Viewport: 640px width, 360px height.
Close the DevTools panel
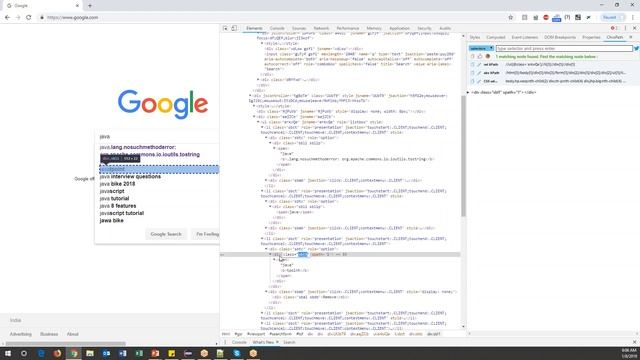(634, 28)
